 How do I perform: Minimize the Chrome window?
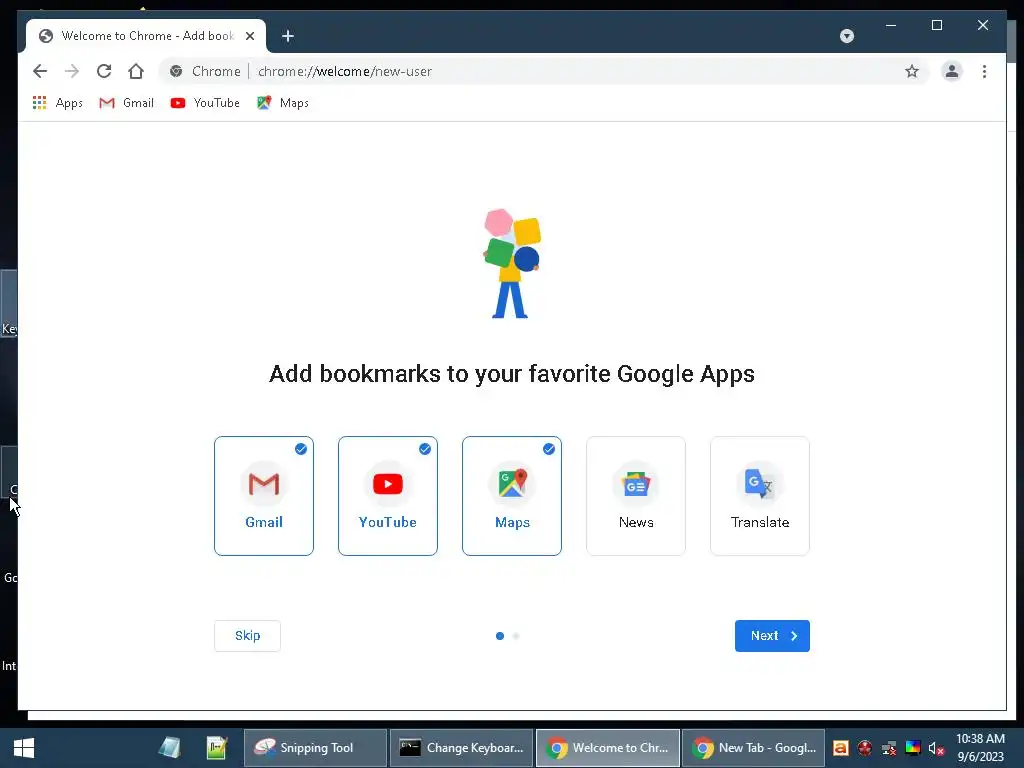click(x=891, y=25)
